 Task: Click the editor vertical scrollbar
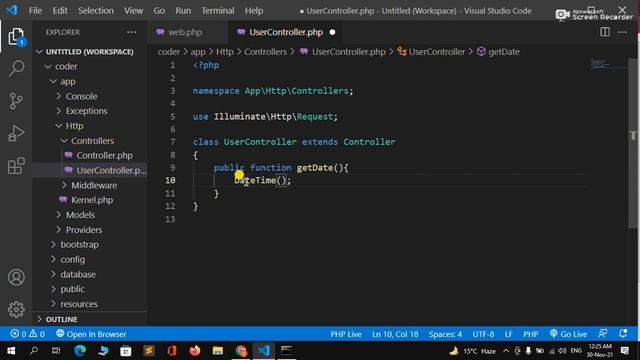pos(633,143)
